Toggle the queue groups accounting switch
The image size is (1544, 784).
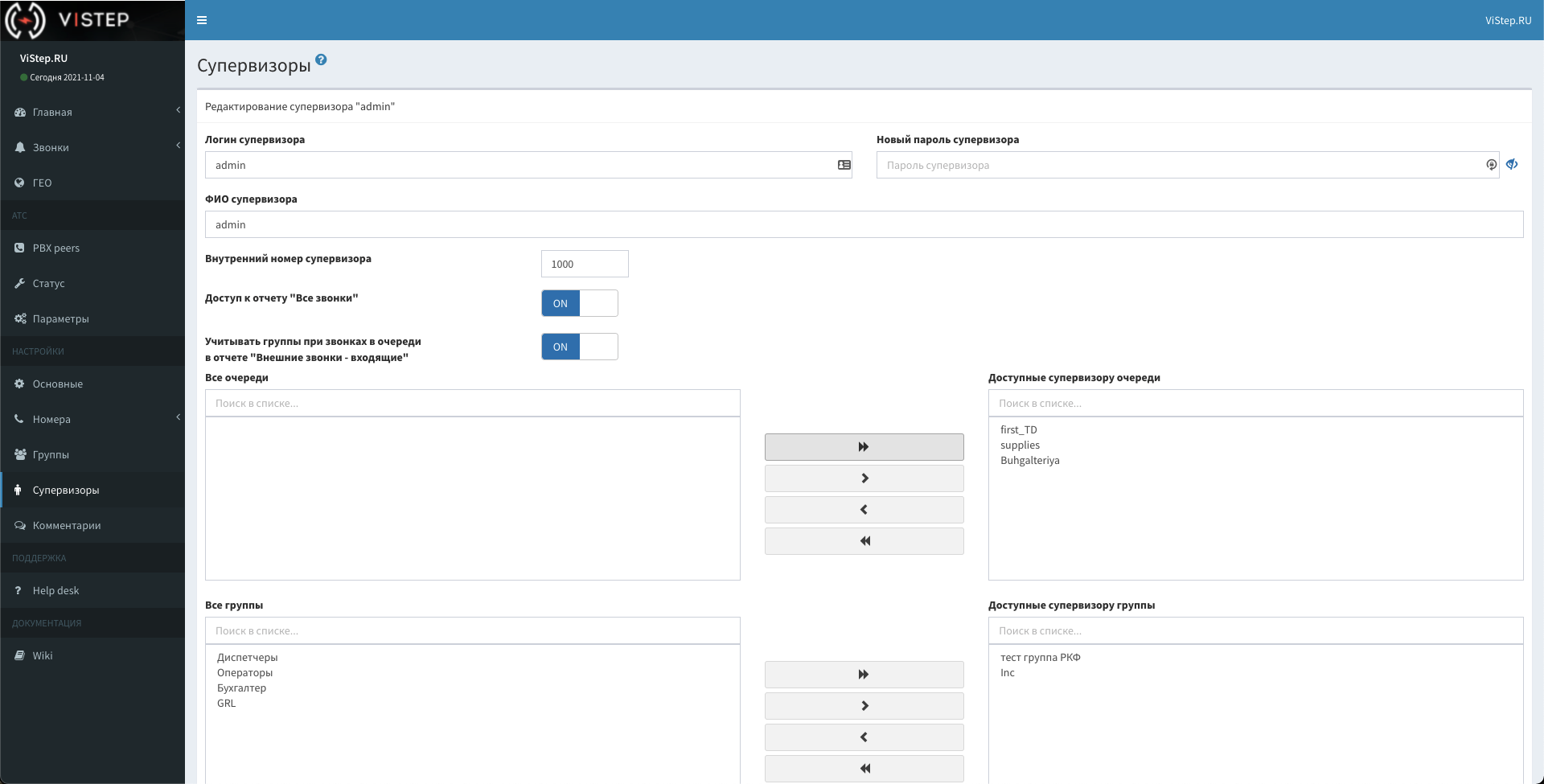coord(579,347)
